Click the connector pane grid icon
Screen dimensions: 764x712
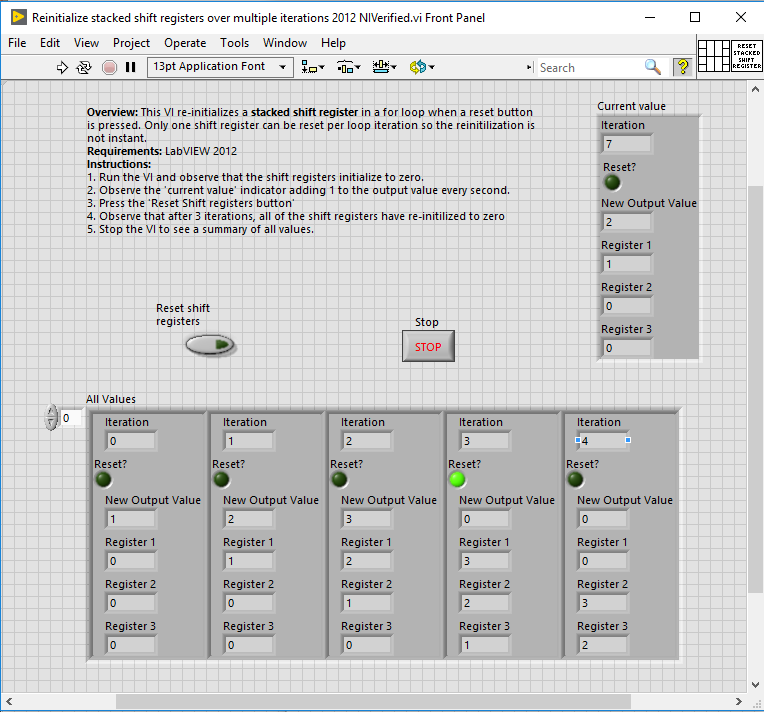coord(714,55)
